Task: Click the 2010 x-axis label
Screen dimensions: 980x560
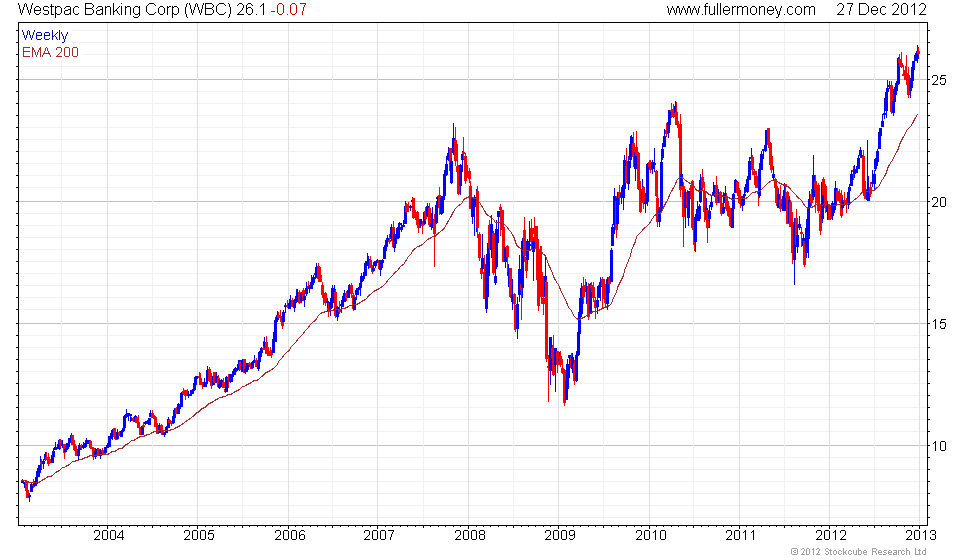Action: pos(651,535)
